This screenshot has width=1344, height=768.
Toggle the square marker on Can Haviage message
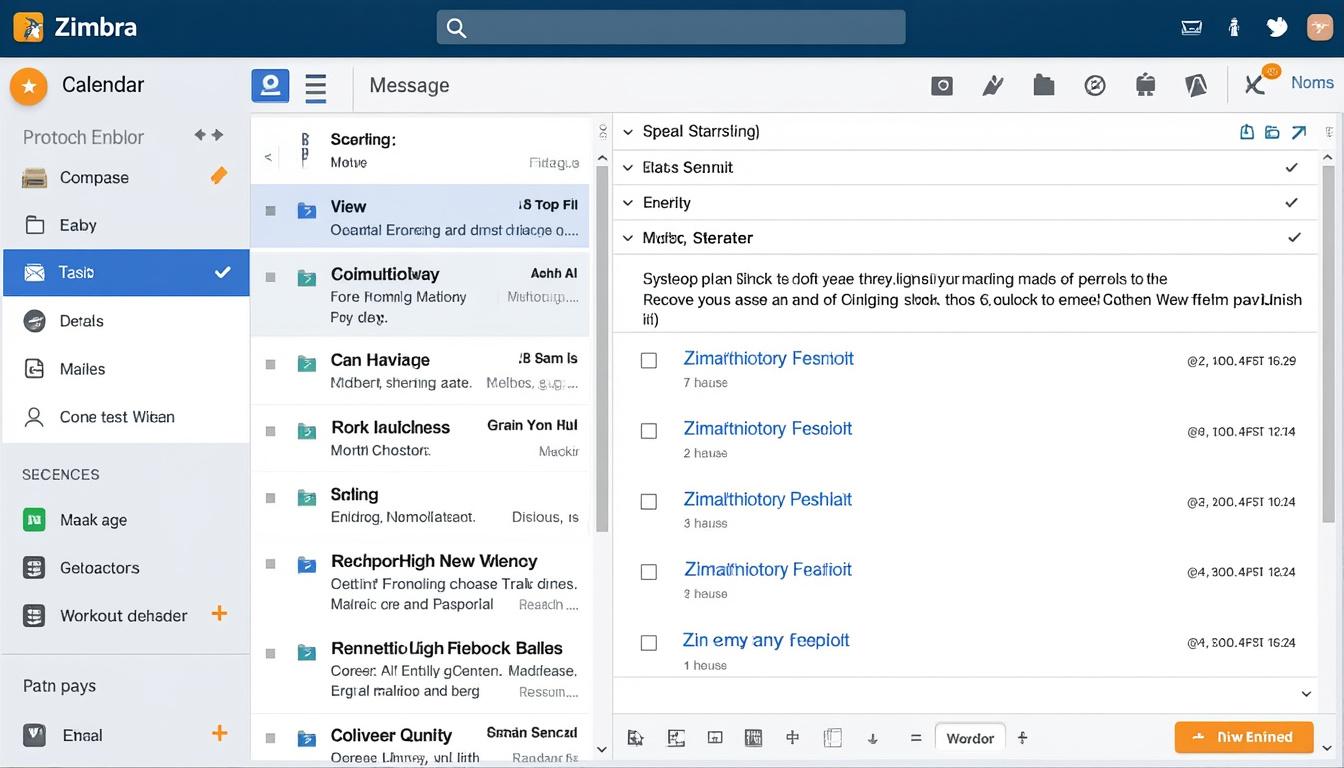pos(270,364)
